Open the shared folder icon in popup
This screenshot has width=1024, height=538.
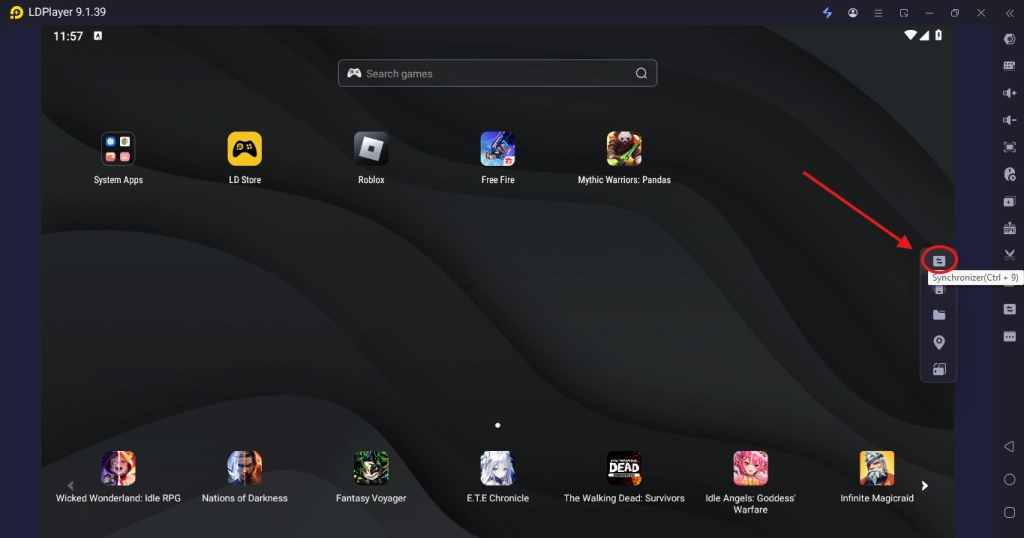click(x=938, y=315)
